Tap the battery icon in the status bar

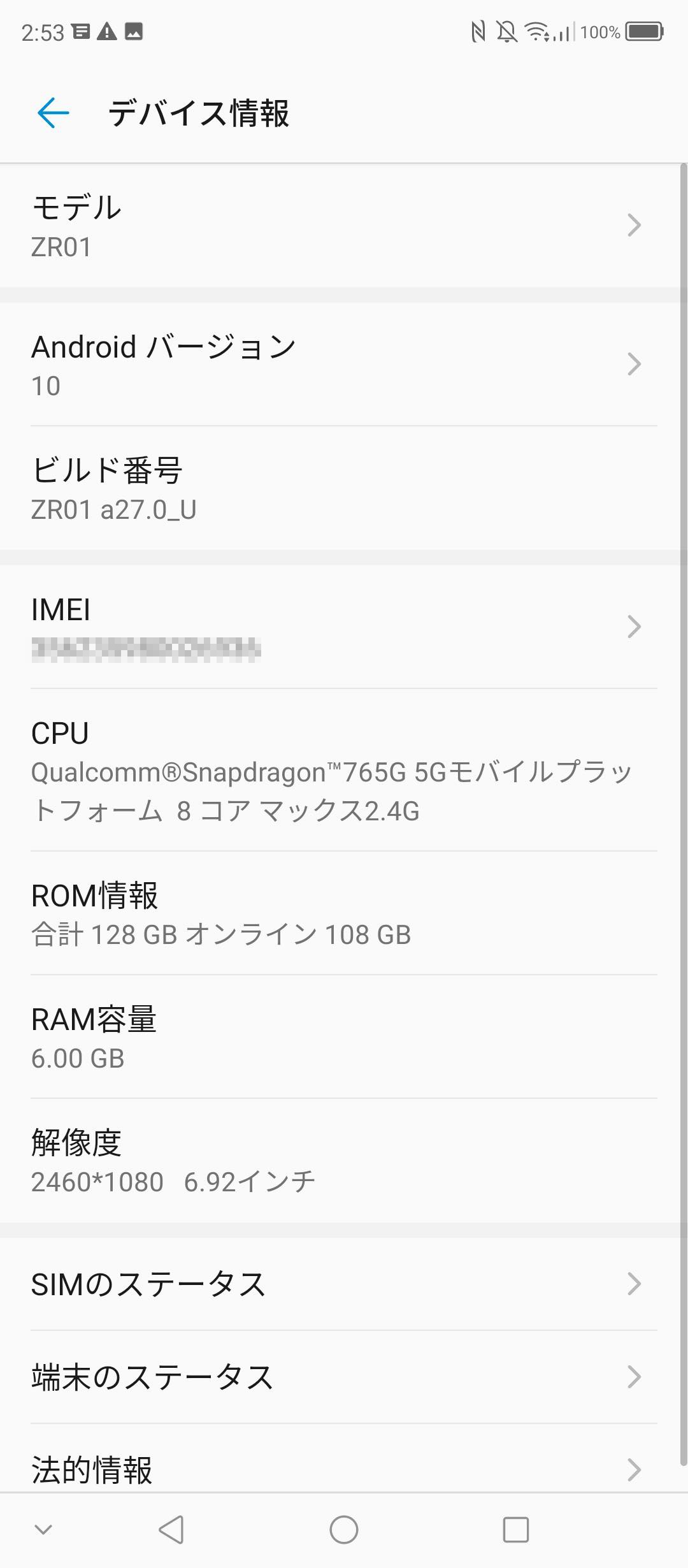pyautogui.click(x=645, y=31)
